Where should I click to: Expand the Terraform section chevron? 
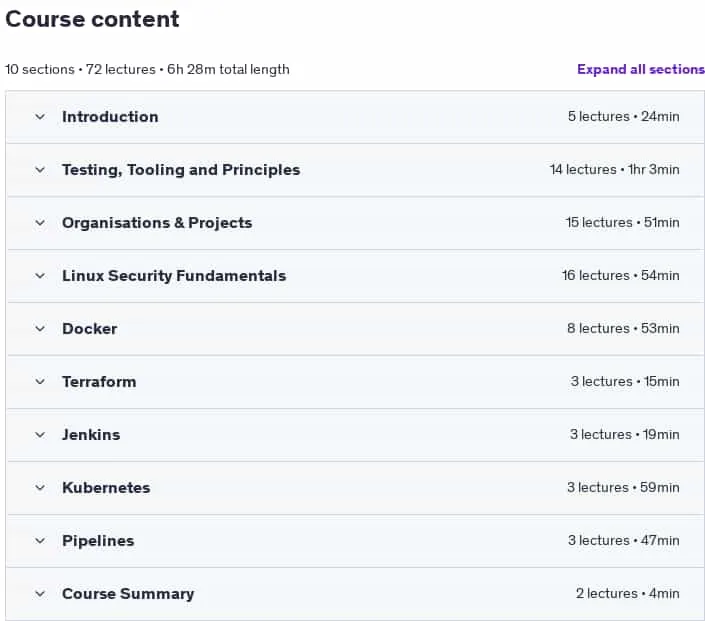coord(40,382)
